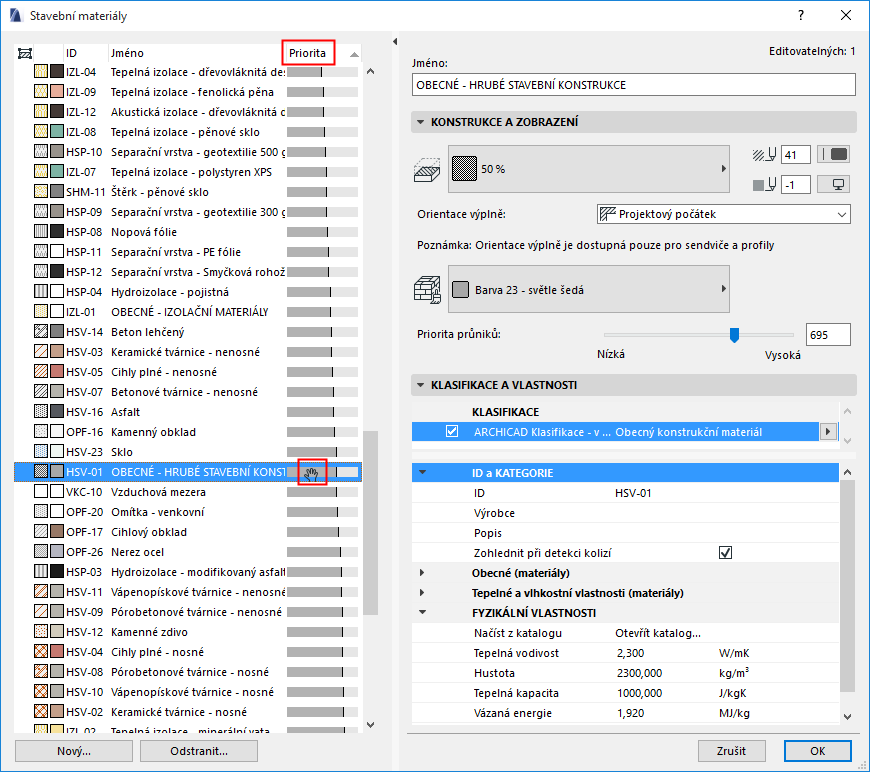Click the fill pen number field 41
This screenshot has height=772, width=870.
(x=795, y=154)
